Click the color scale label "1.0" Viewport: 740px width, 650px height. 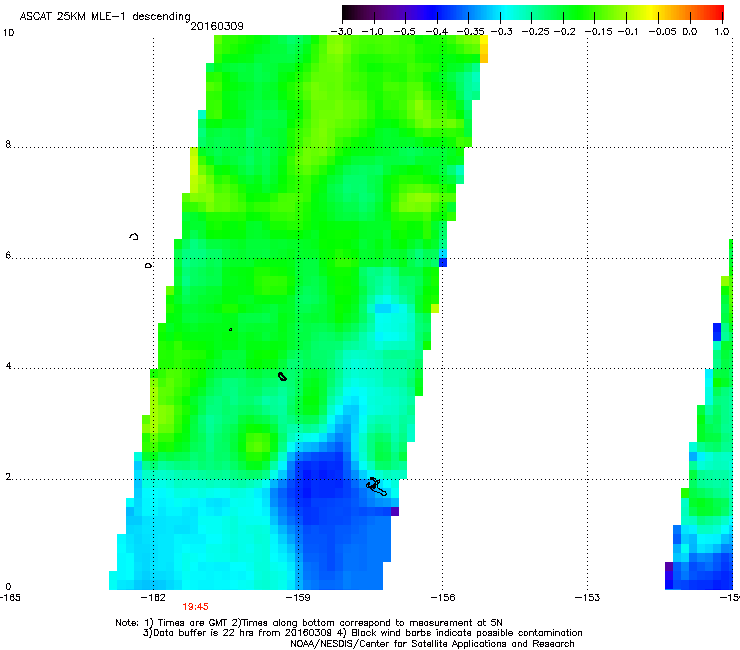pos(722,32)
